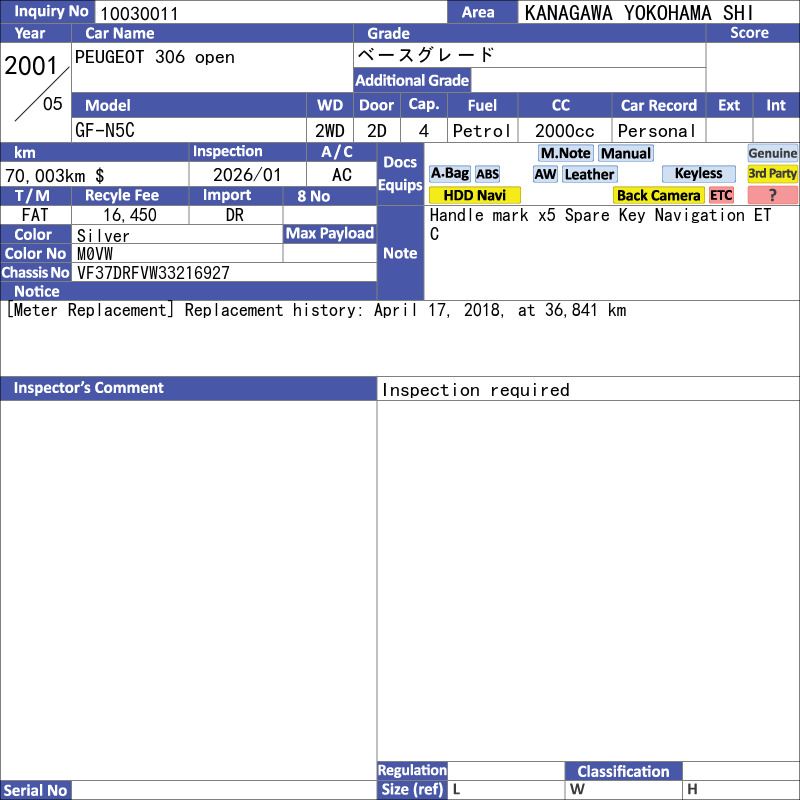Click the Petrol fuel value
This screenshot has width=800, height=800.
coord(481,131)
